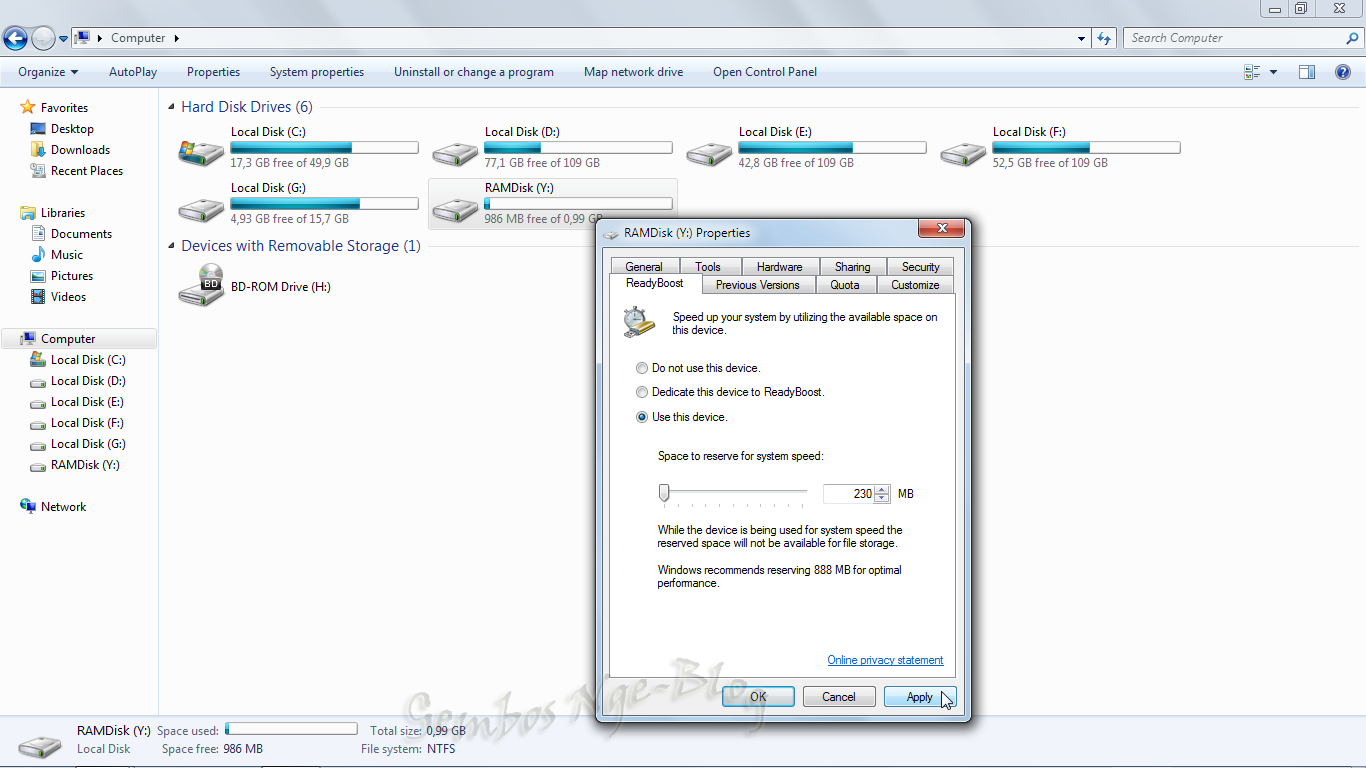Viewport: 1366px width, 768px height.
Task: Click Map network drive in toolbar
Action: point(634,72)
